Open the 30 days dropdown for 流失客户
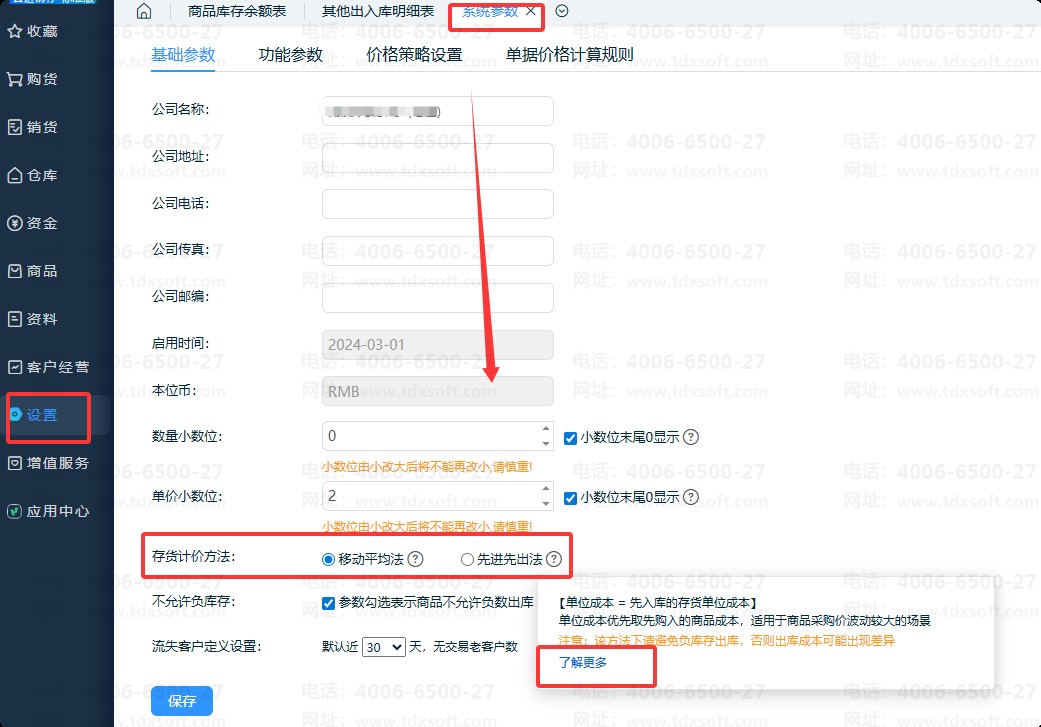The height and width of the screenshot is (727, 1041). (x=384, y=647)
